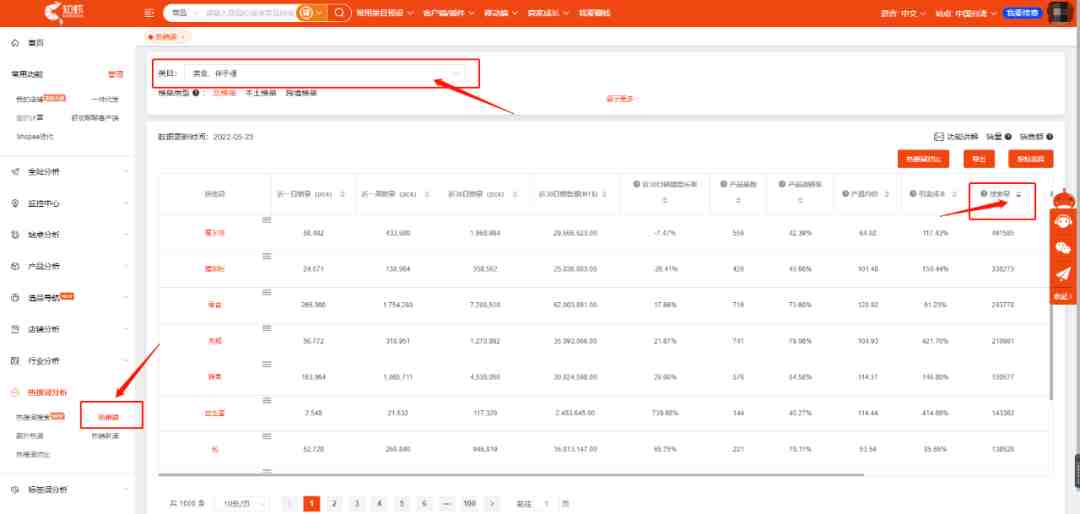The width and height of the screenshot is (1080, 514).
Task: Click the help icon beside 销量
Action: [x=1008, y=136]
